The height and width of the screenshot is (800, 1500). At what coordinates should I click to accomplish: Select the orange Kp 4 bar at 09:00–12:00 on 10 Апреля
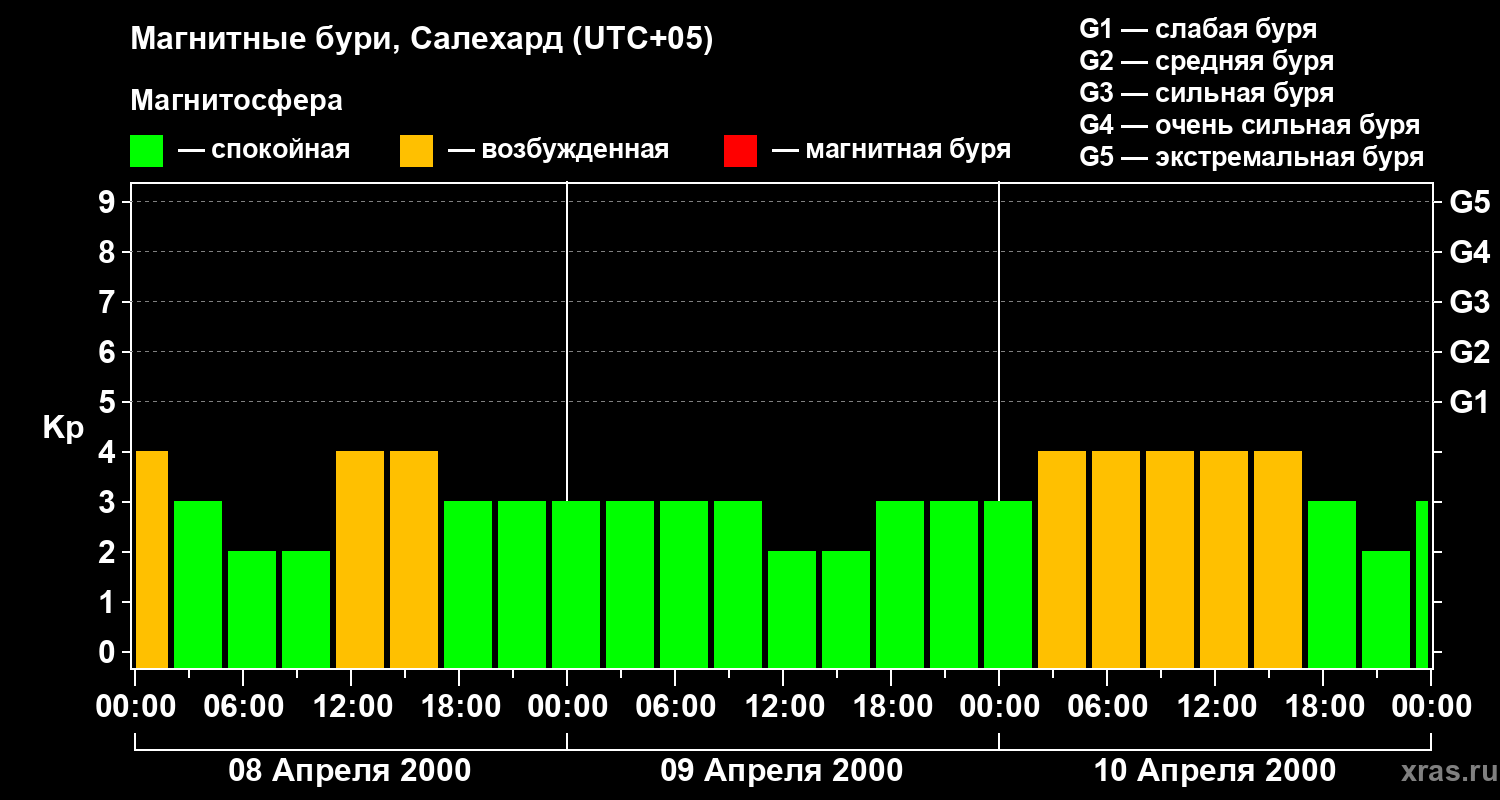point(1170,559)
